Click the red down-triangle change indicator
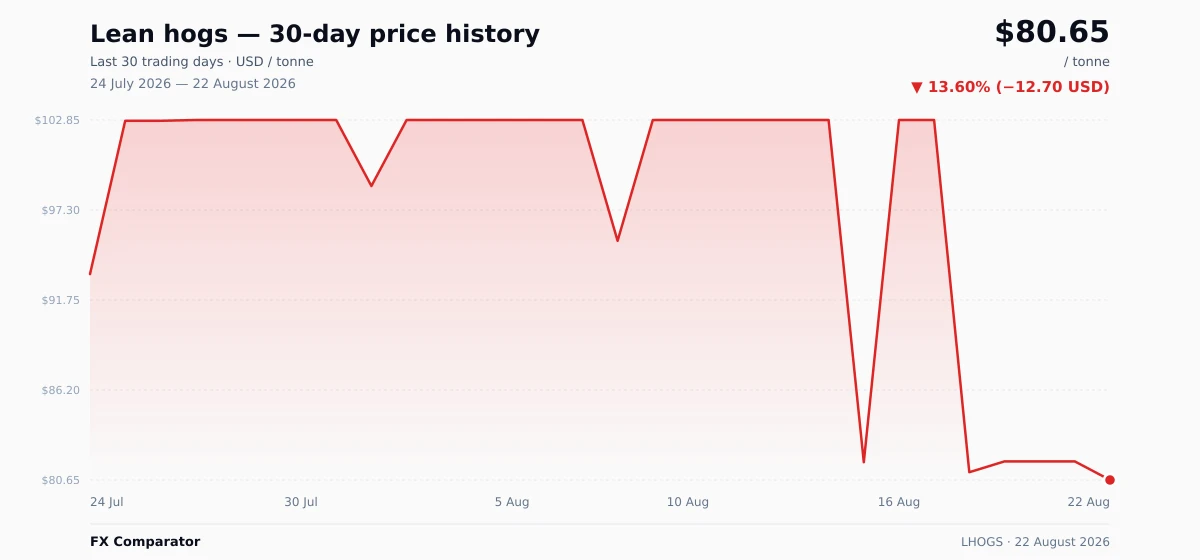 point(917,88)
